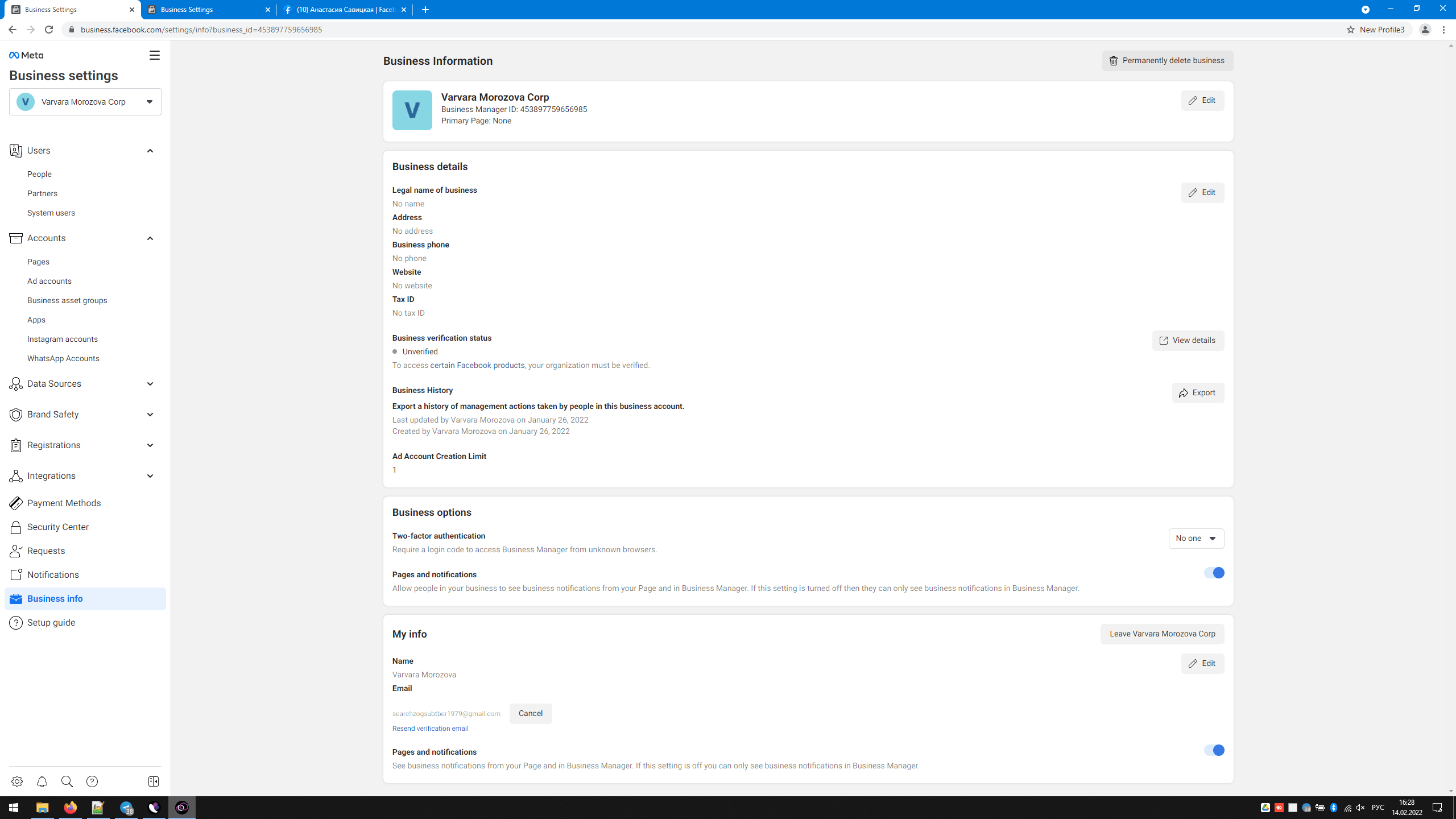
Task: Switch to the second Business Settings tab
Action: click(x=209, y=10)
